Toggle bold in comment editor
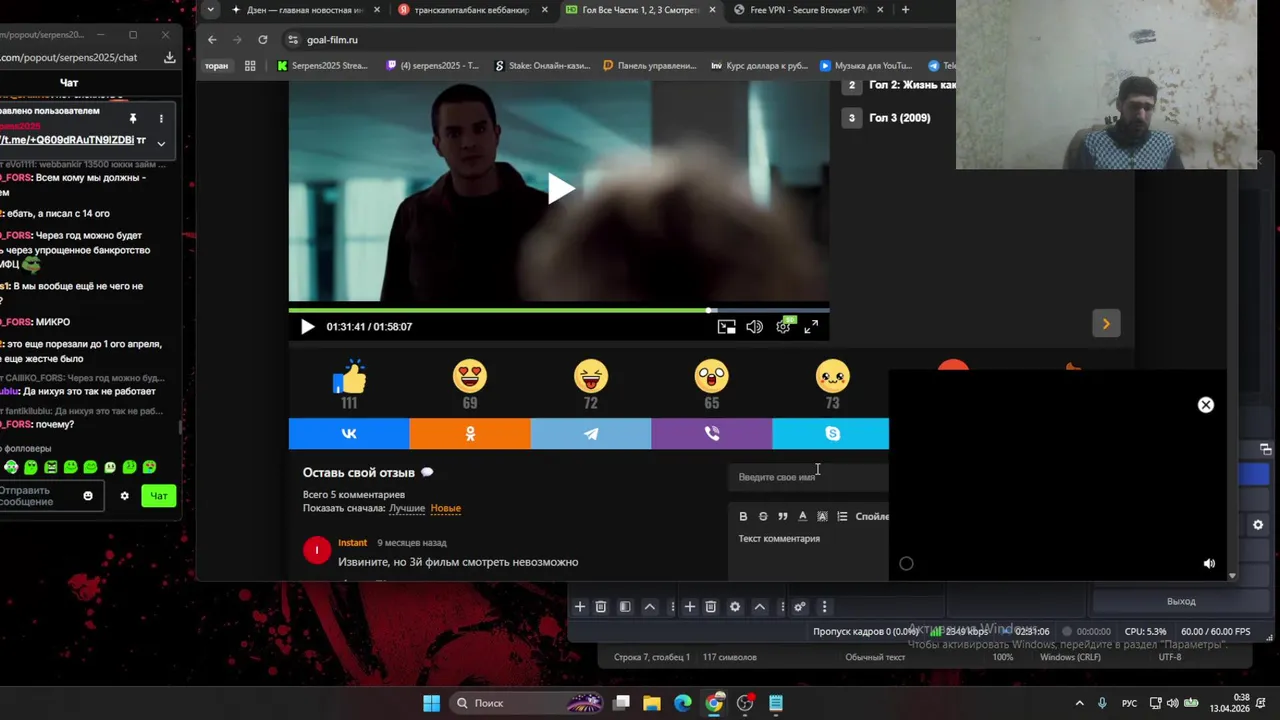Viewport: 1280px width, 720px height. coord(743,516)
